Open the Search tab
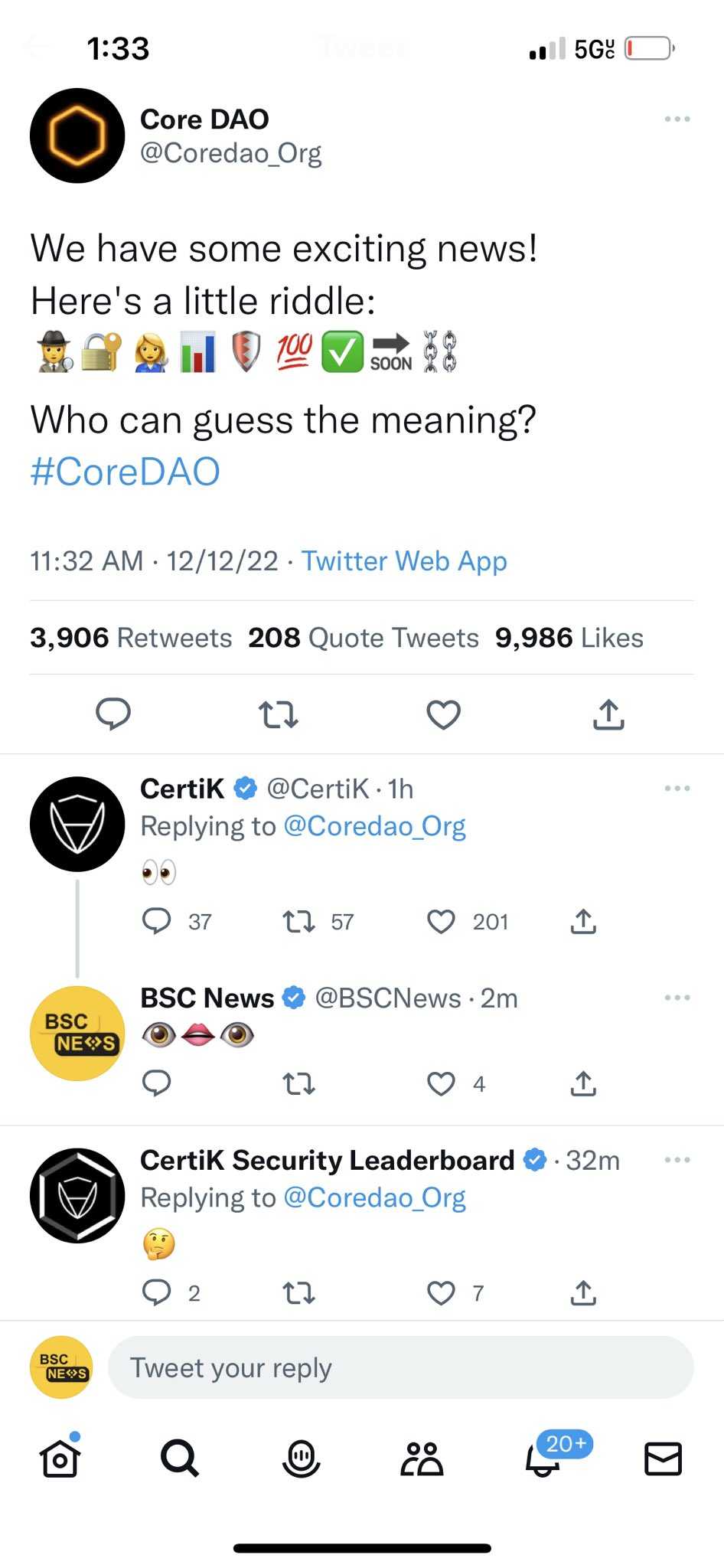The image size is (724, 1568). click(180, 1458)
